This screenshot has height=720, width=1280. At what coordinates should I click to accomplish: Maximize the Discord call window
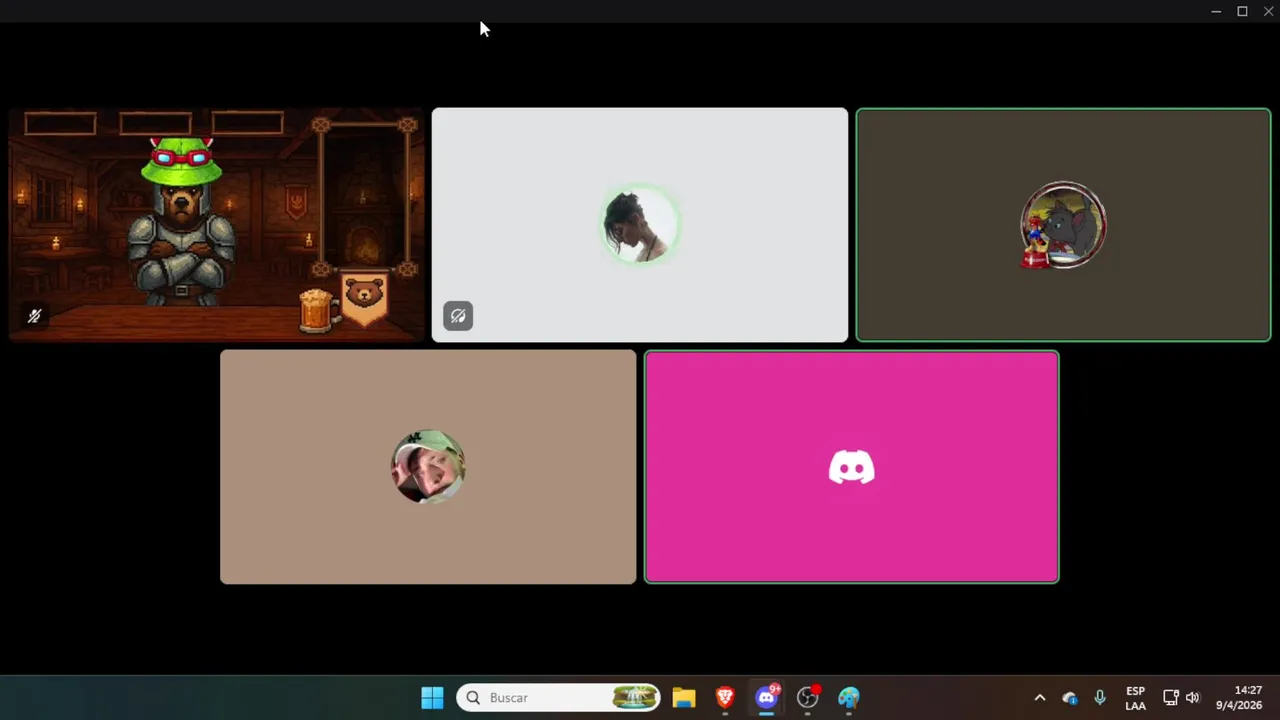click(1242, 11)
